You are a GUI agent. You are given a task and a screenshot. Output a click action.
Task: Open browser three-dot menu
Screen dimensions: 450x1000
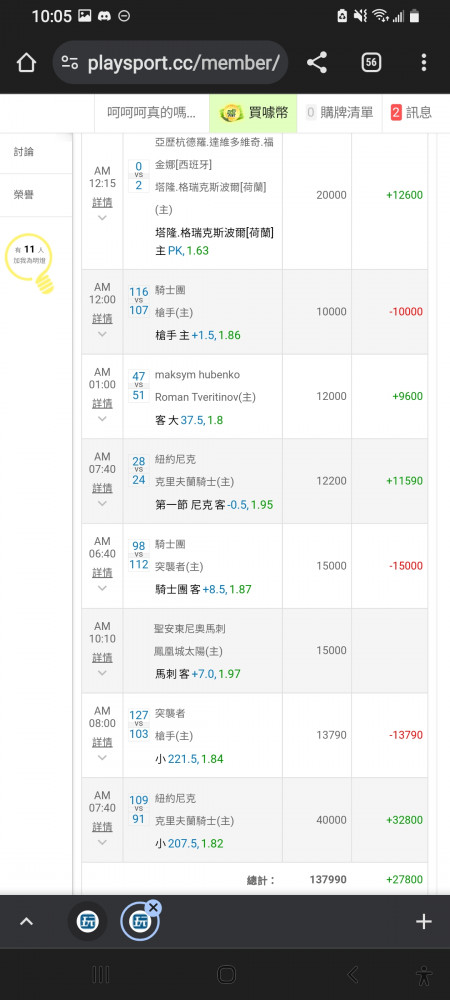[x=424, y=62]
